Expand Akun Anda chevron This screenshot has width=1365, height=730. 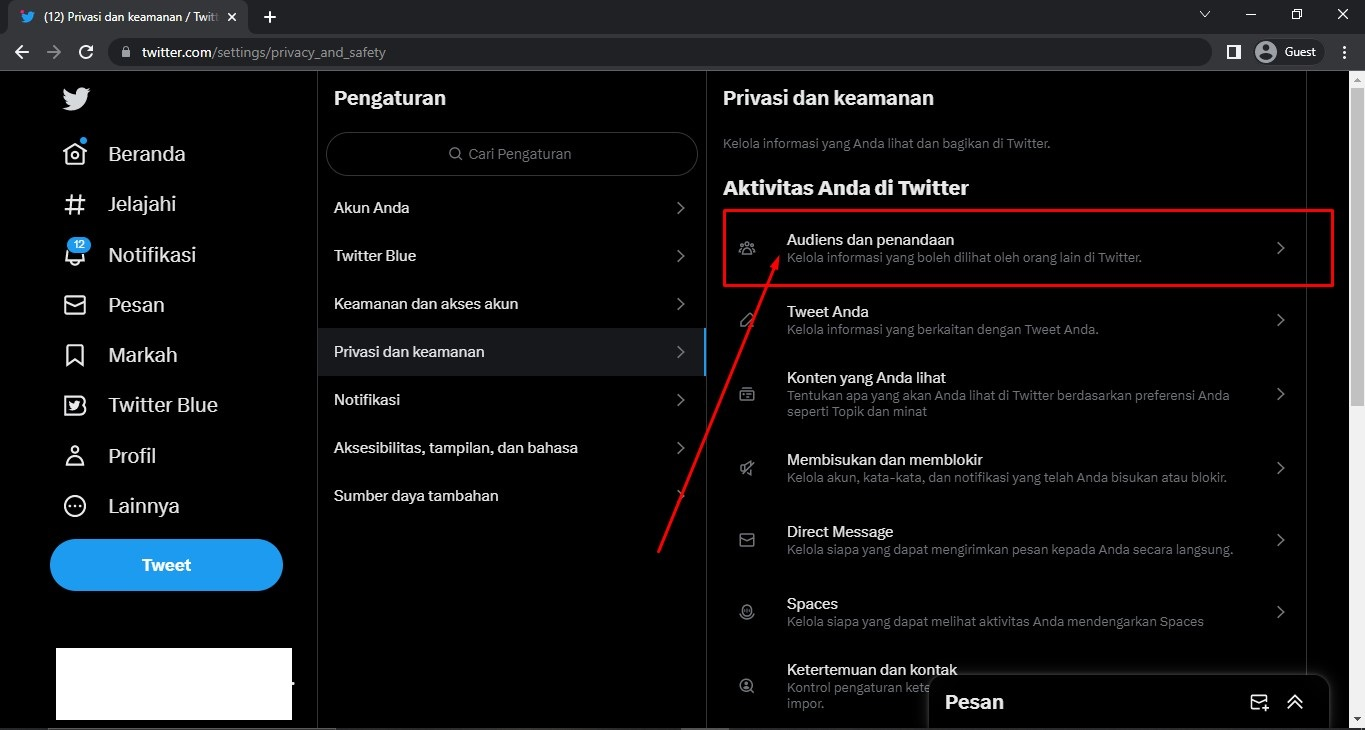point(680,208)
